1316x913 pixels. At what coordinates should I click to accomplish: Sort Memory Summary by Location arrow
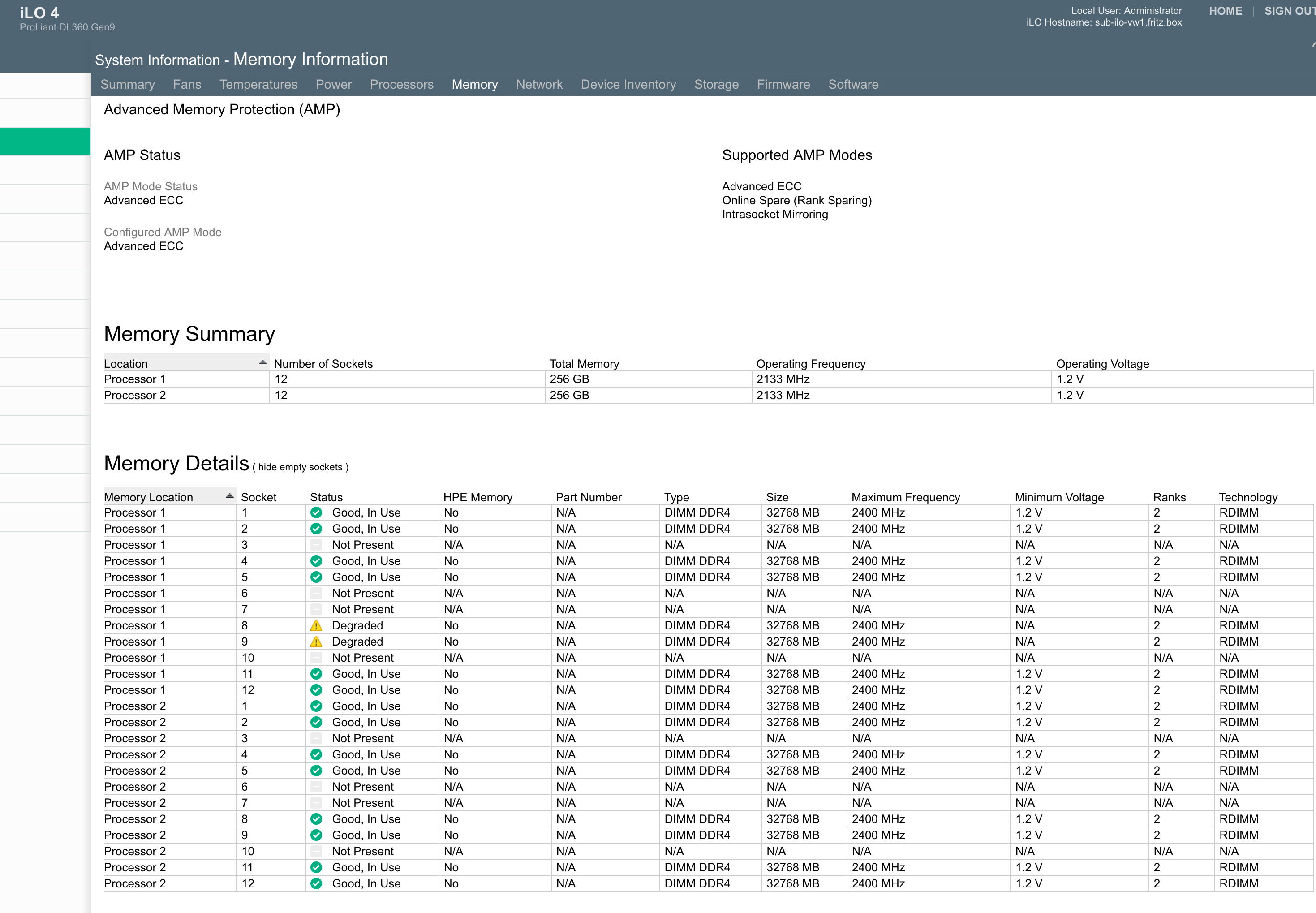pos(262,363)
